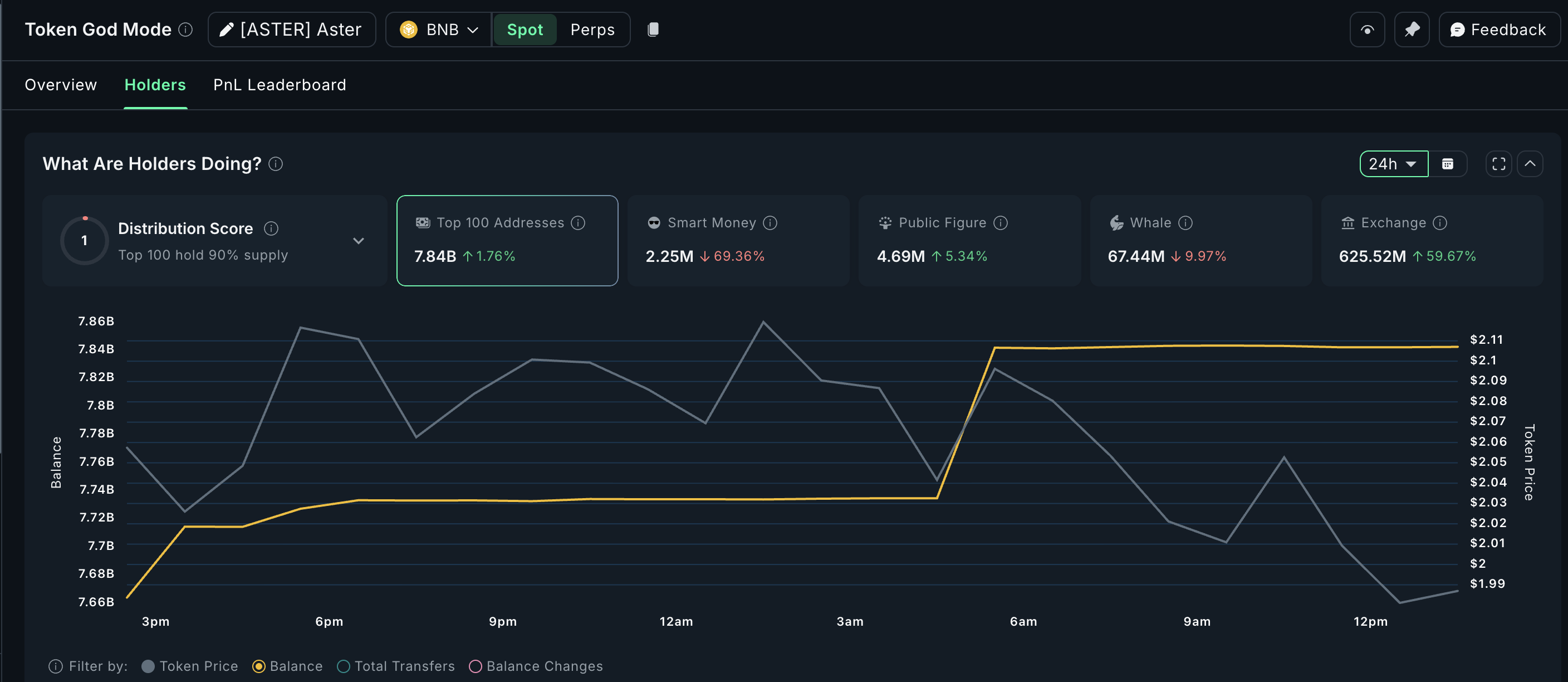Enable Balance Changes filter

pyautogui.click(x=476, y=666)
